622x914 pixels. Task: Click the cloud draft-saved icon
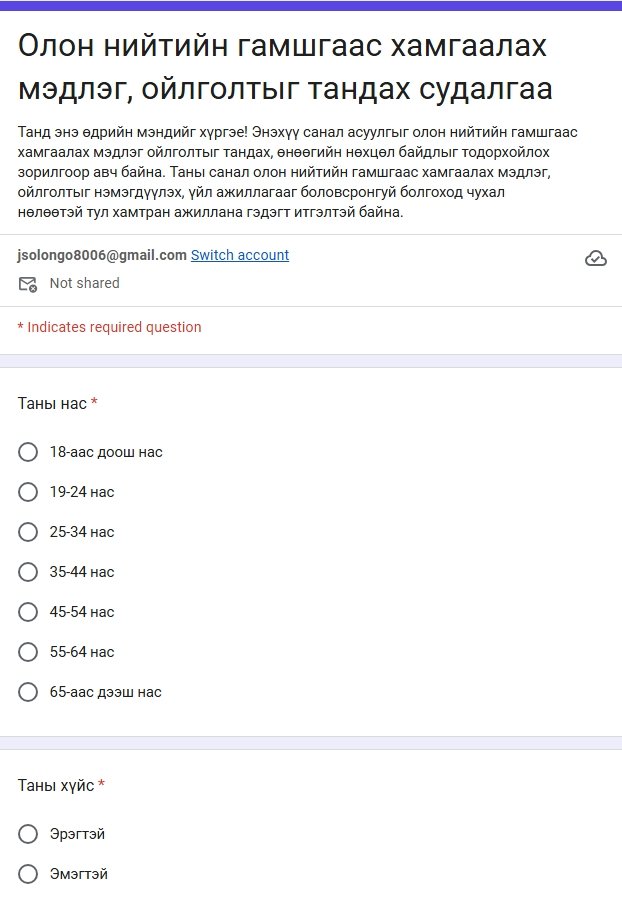click(596, 258)
